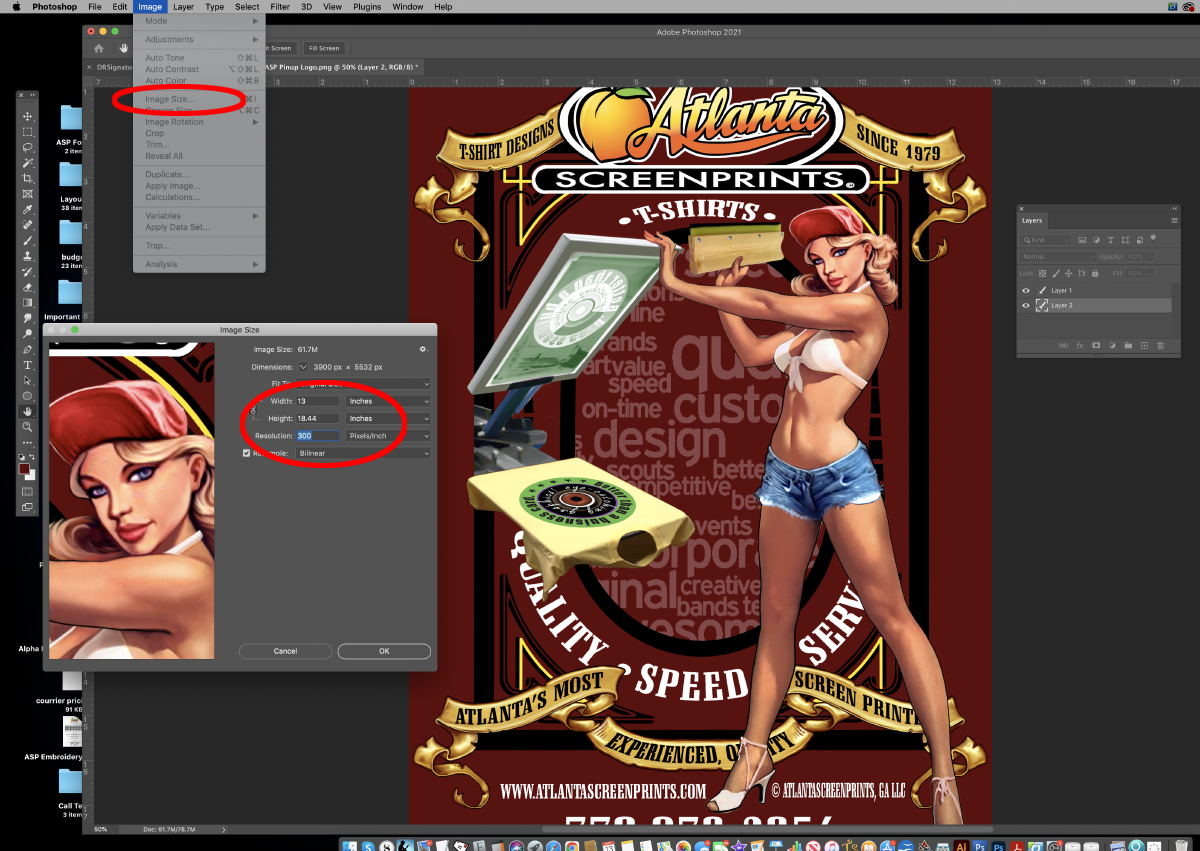Click the Fill Screen button
Screen dimensions: 1200x851
pyautogui.click(x=323, y=48)
